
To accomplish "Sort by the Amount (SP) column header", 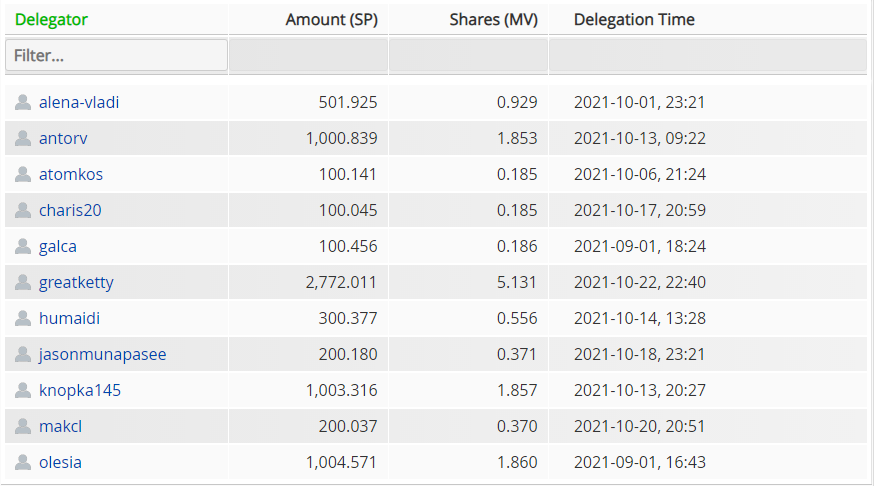I will coord(332,20).
